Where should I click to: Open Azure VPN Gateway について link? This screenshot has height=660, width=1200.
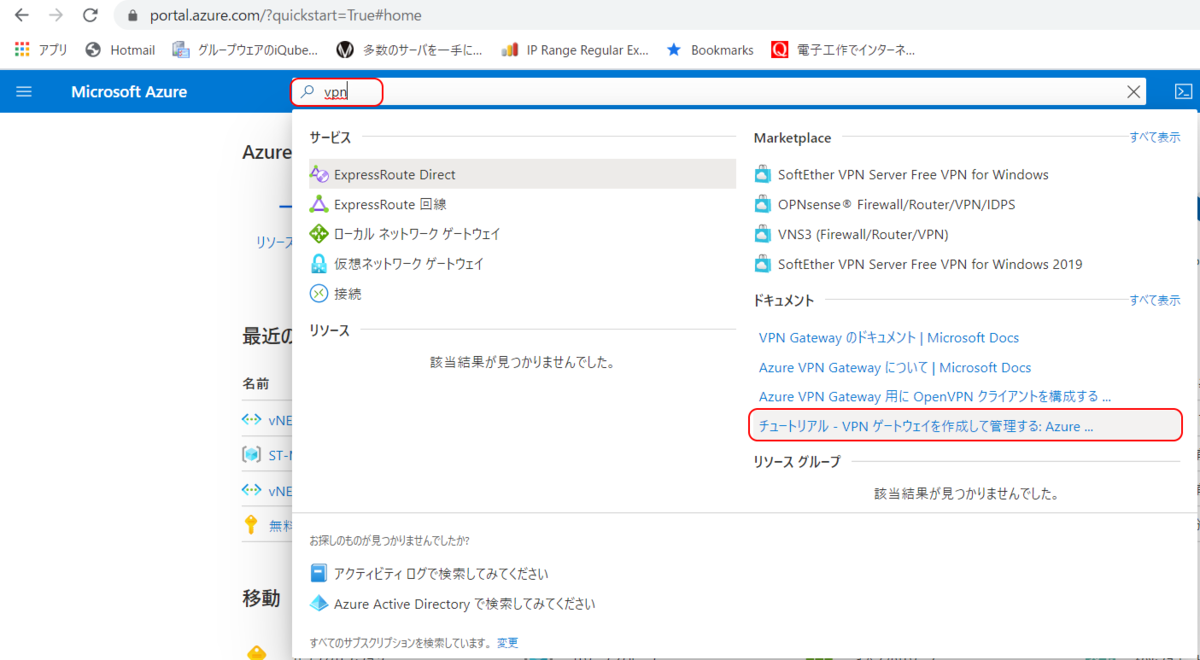click(895, 368)
